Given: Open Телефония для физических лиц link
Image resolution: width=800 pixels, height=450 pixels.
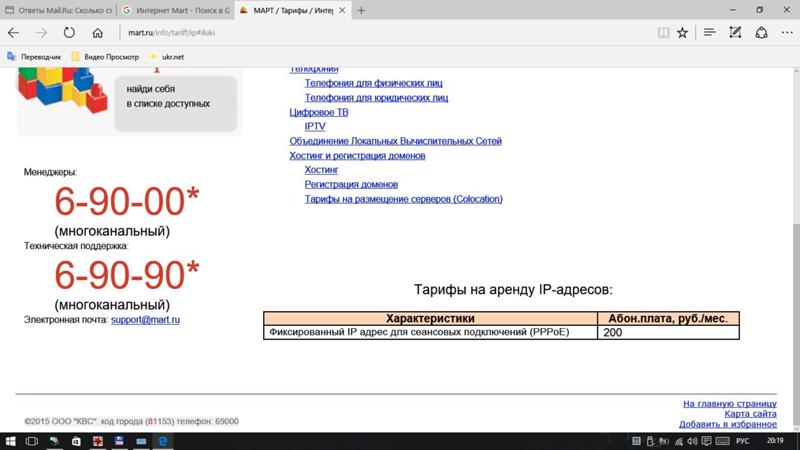Looking at the screenshot, I should 373,83.
